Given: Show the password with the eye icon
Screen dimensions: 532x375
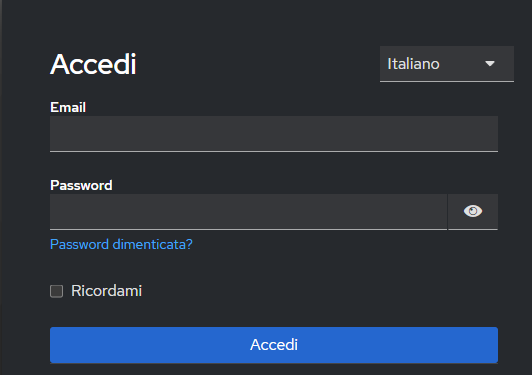Looking at the screenshot, I should tap(473, 211).
